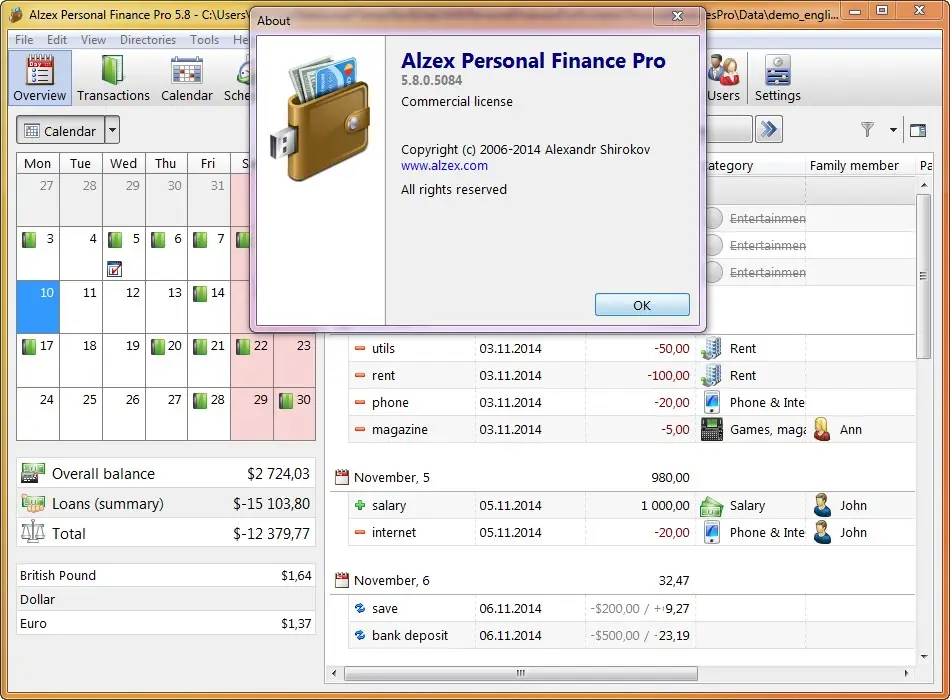Screen dimensions: 950x700
Task: Select the Euro currency row
Action: tap(165, 623)
